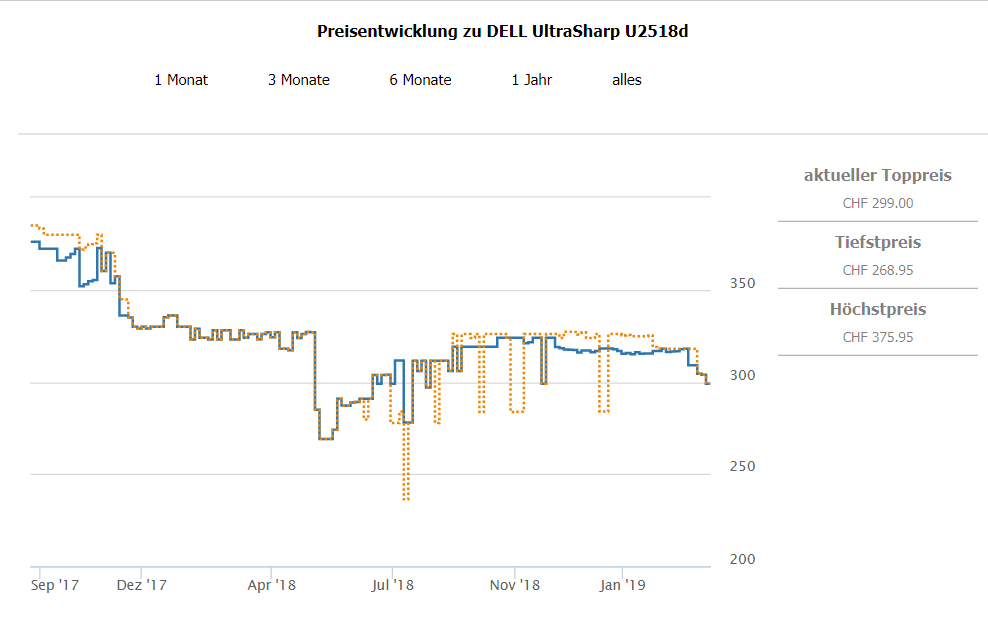988x617 pixels.
Task: Click the 'Höchstpreis' label
Action: 877,310
